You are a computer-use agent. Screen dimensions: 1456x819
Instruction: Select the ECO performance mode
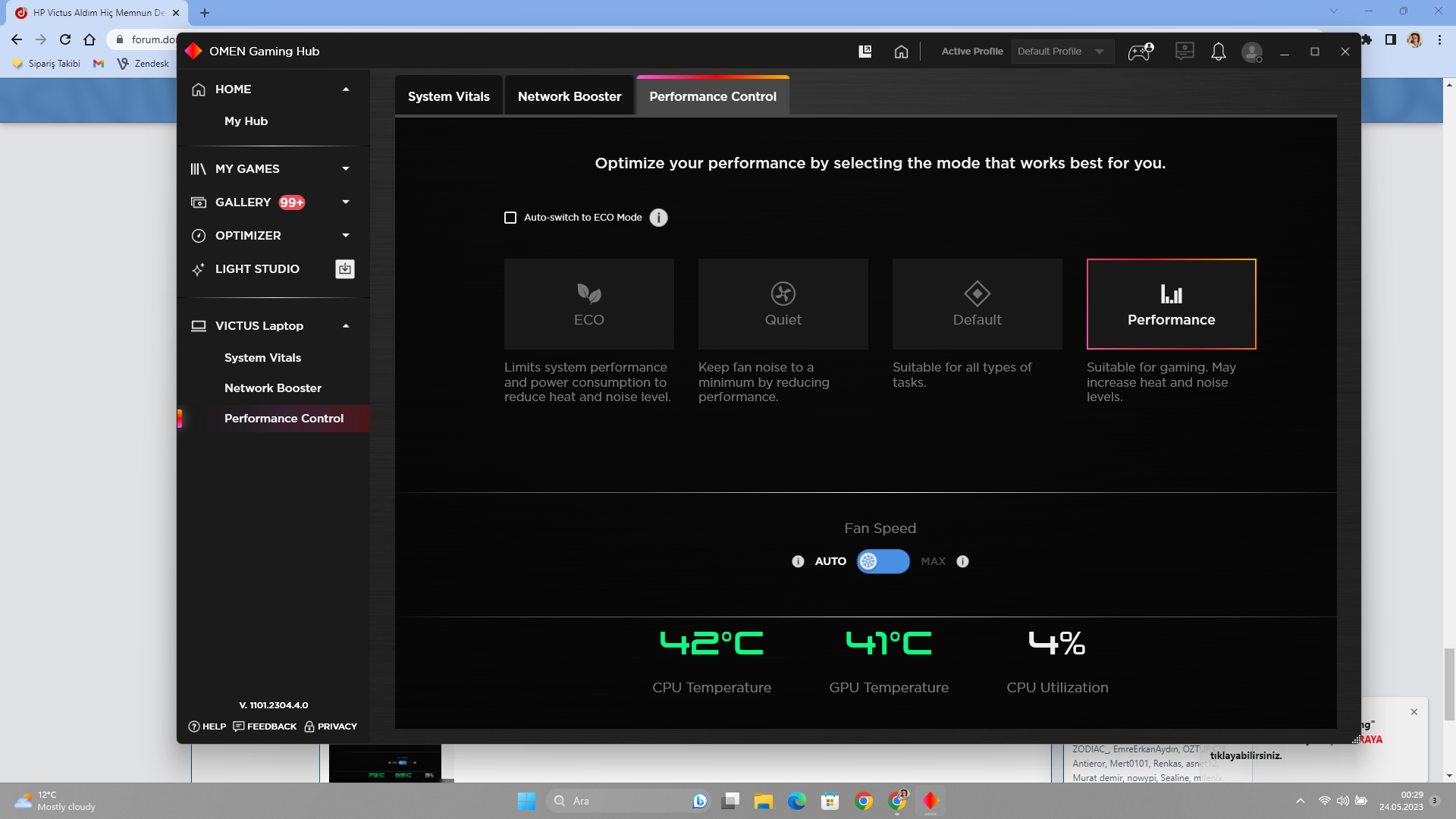pyautogui.click(x=588, y=304)
